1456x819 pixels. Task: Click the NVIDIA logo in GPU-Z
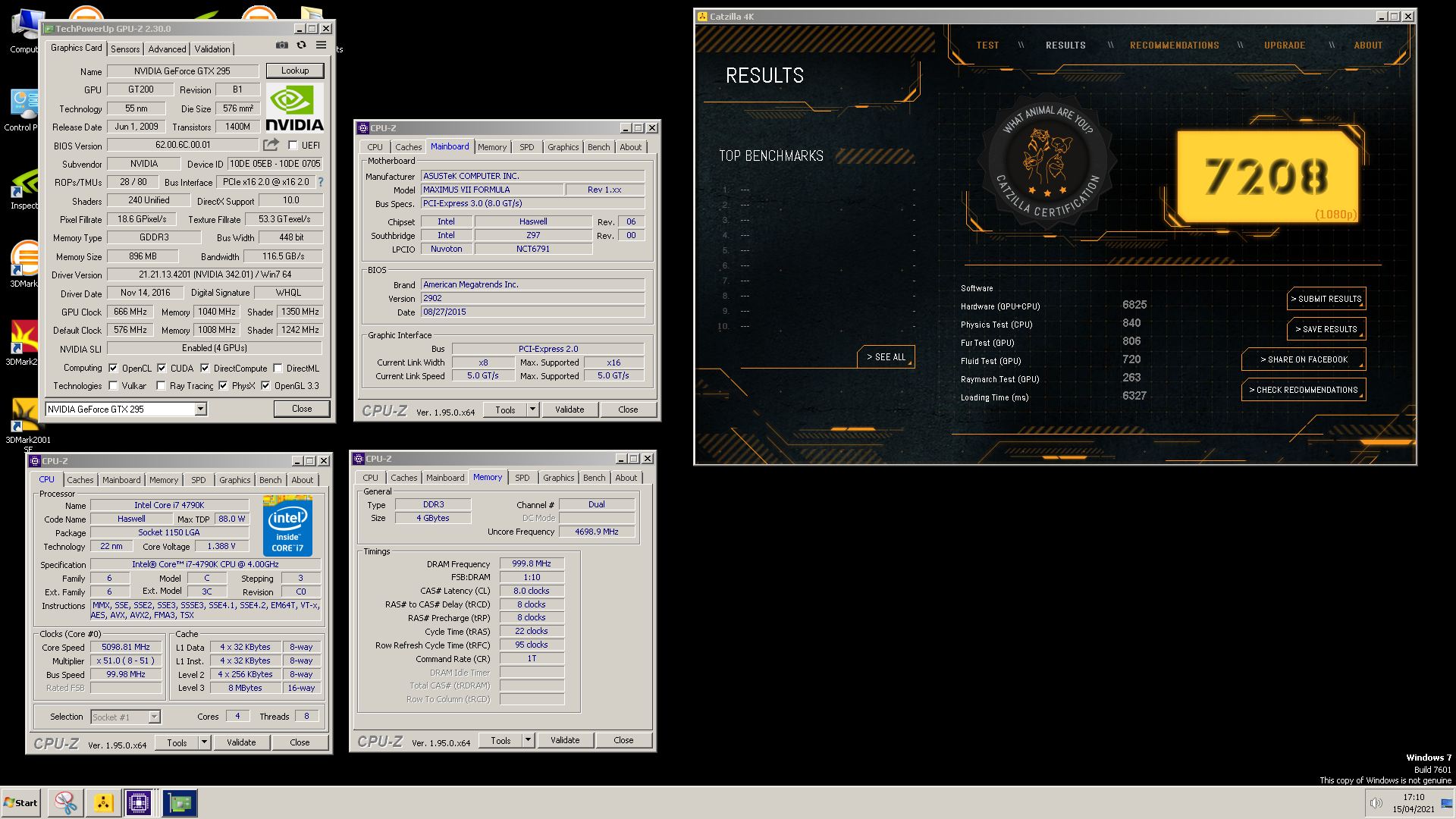(295, 108)
